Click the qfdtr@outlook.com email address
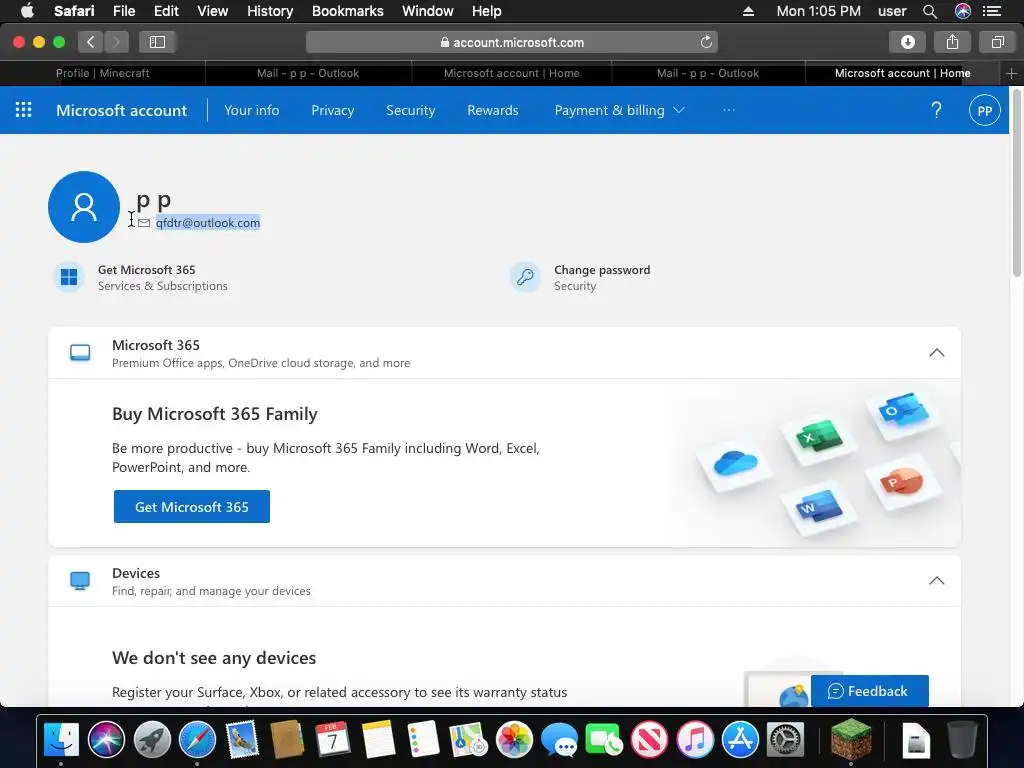The width and height of the screenshot is (1024, 768). click(x=208, y=223)
